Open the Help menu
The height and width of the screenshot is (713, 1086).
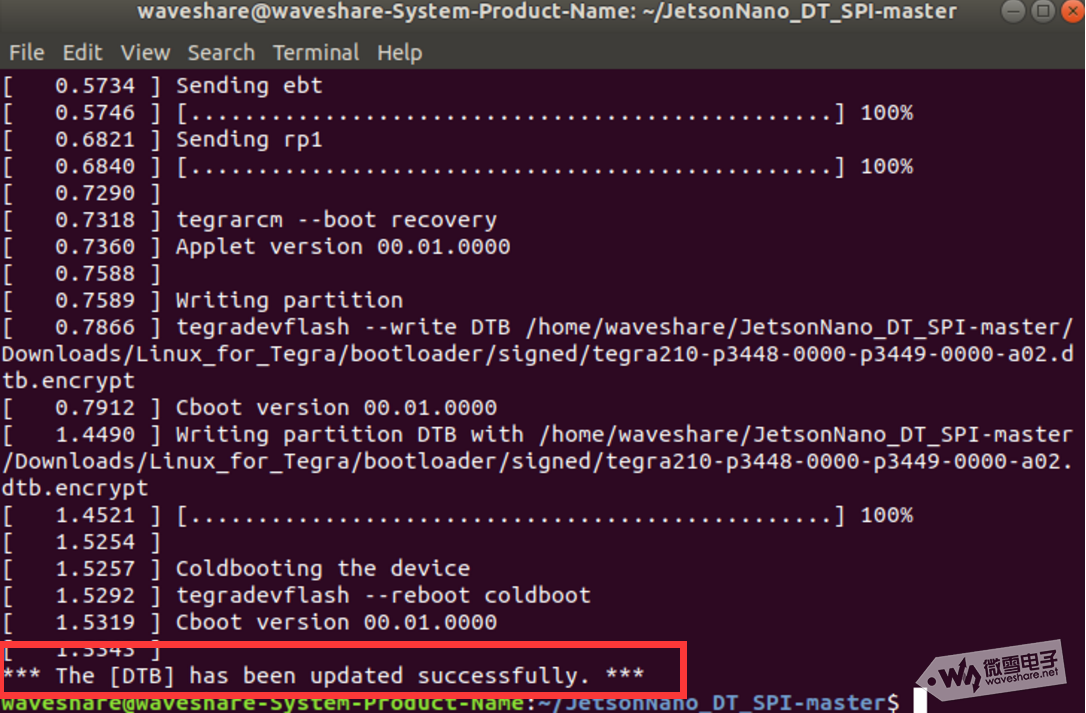(400, 53)
